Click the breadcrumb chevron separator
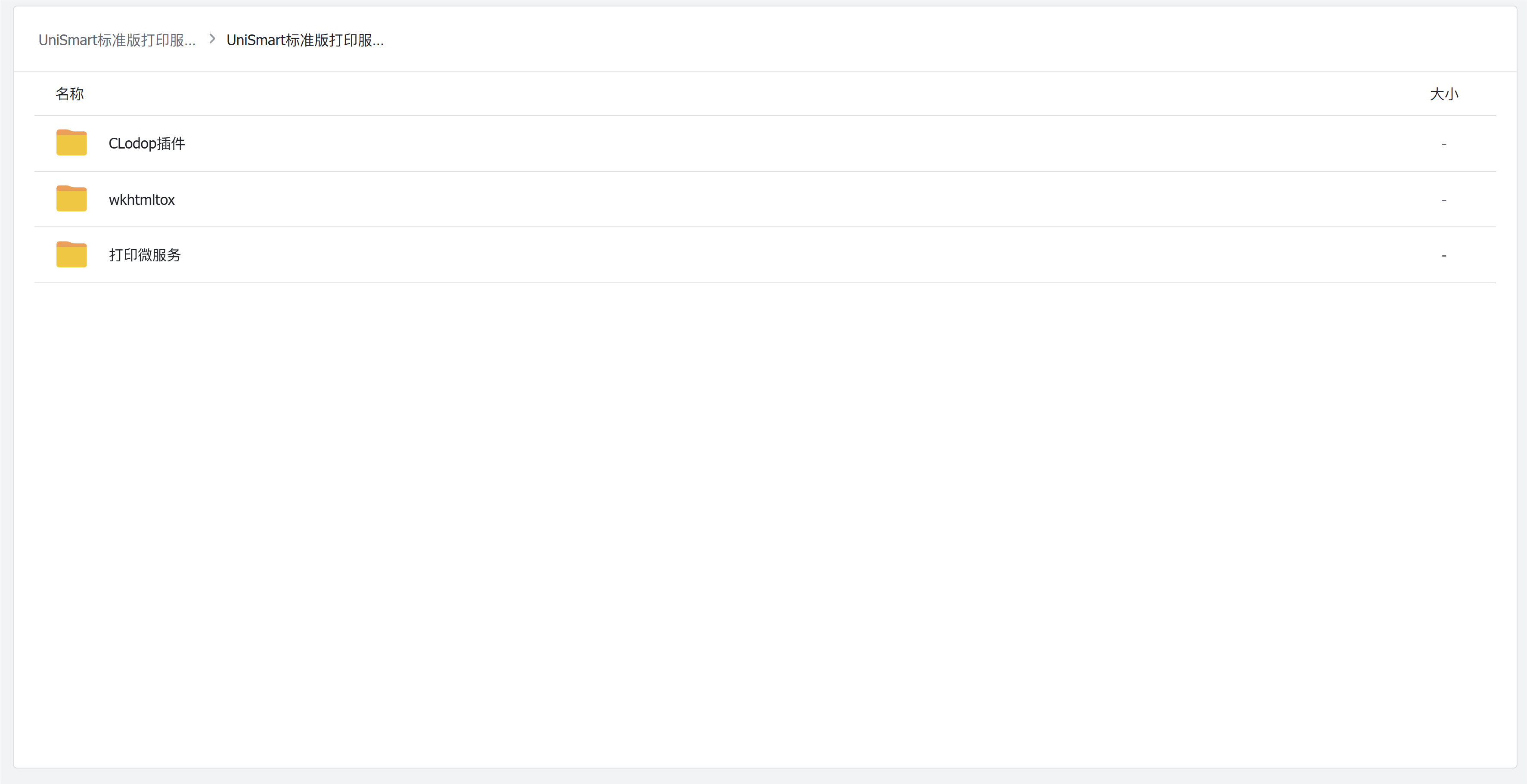The image size is (1527, 784). tap(211, 39)
